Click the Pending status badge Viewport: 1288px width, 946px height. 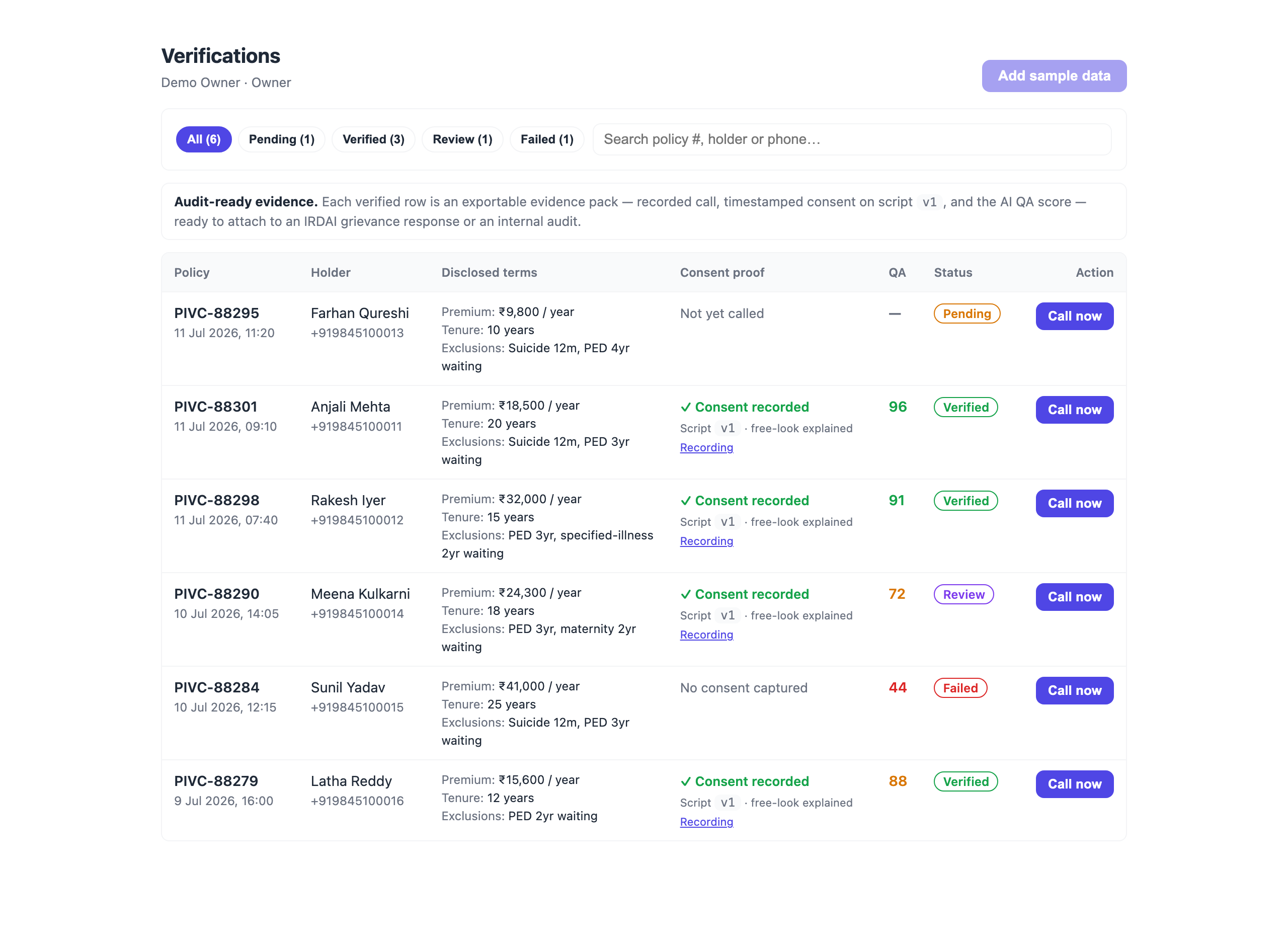coord(967,314)
